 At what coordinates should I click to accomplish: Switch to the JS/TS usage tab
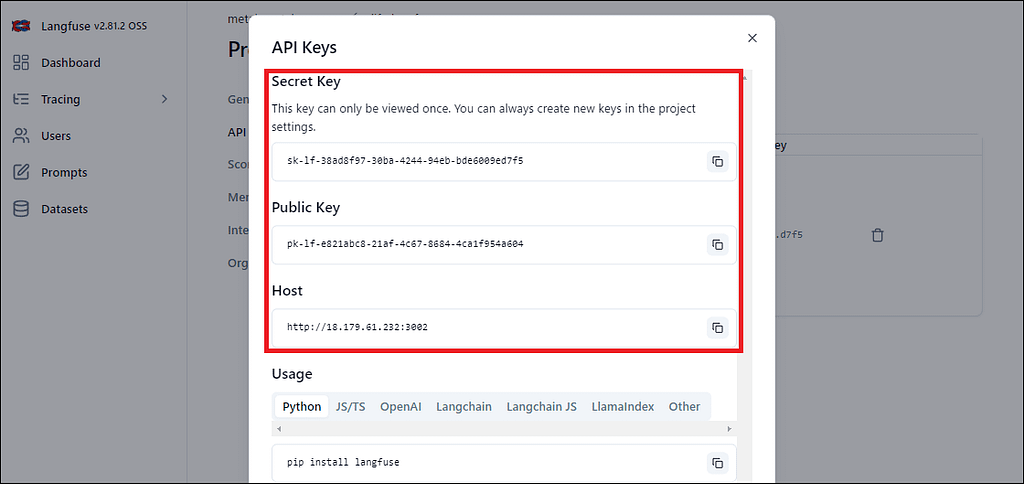350,407
